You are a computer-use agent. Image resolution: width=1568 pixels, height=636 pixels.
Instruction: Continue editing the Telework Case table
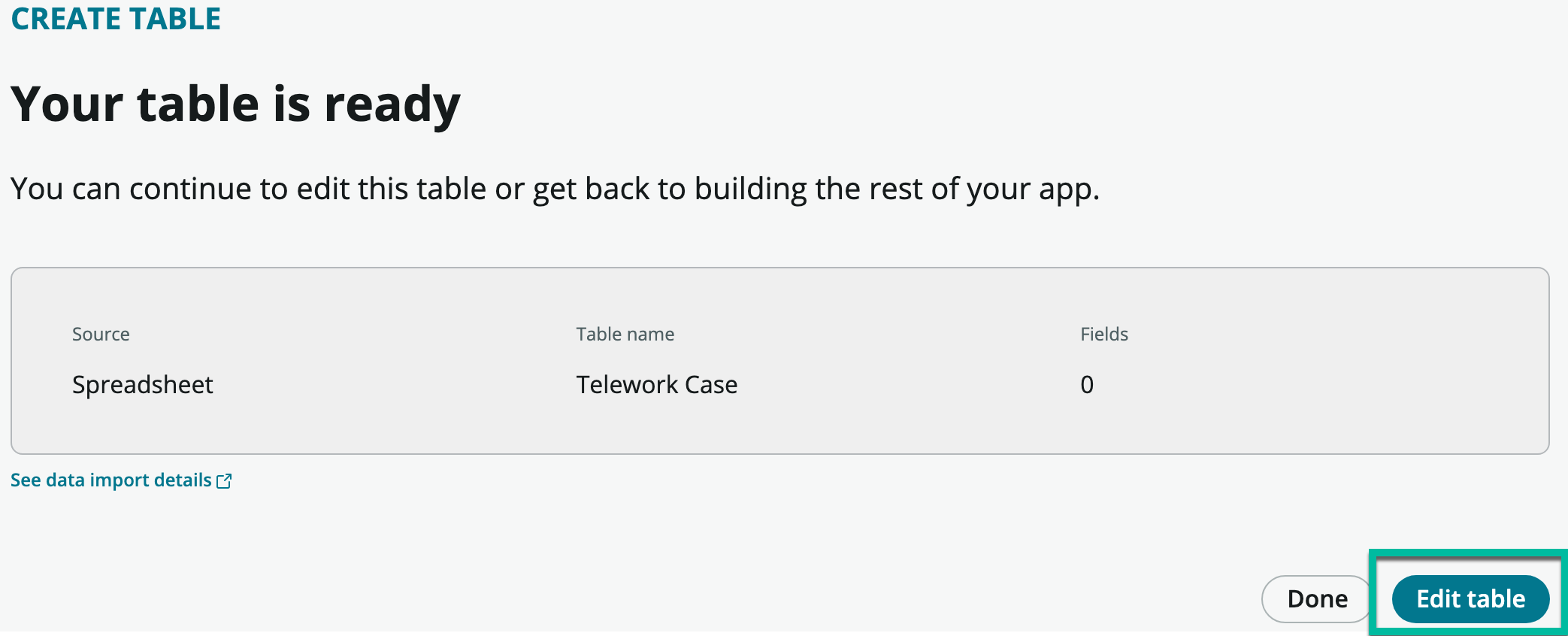[x=1470, y=598]
